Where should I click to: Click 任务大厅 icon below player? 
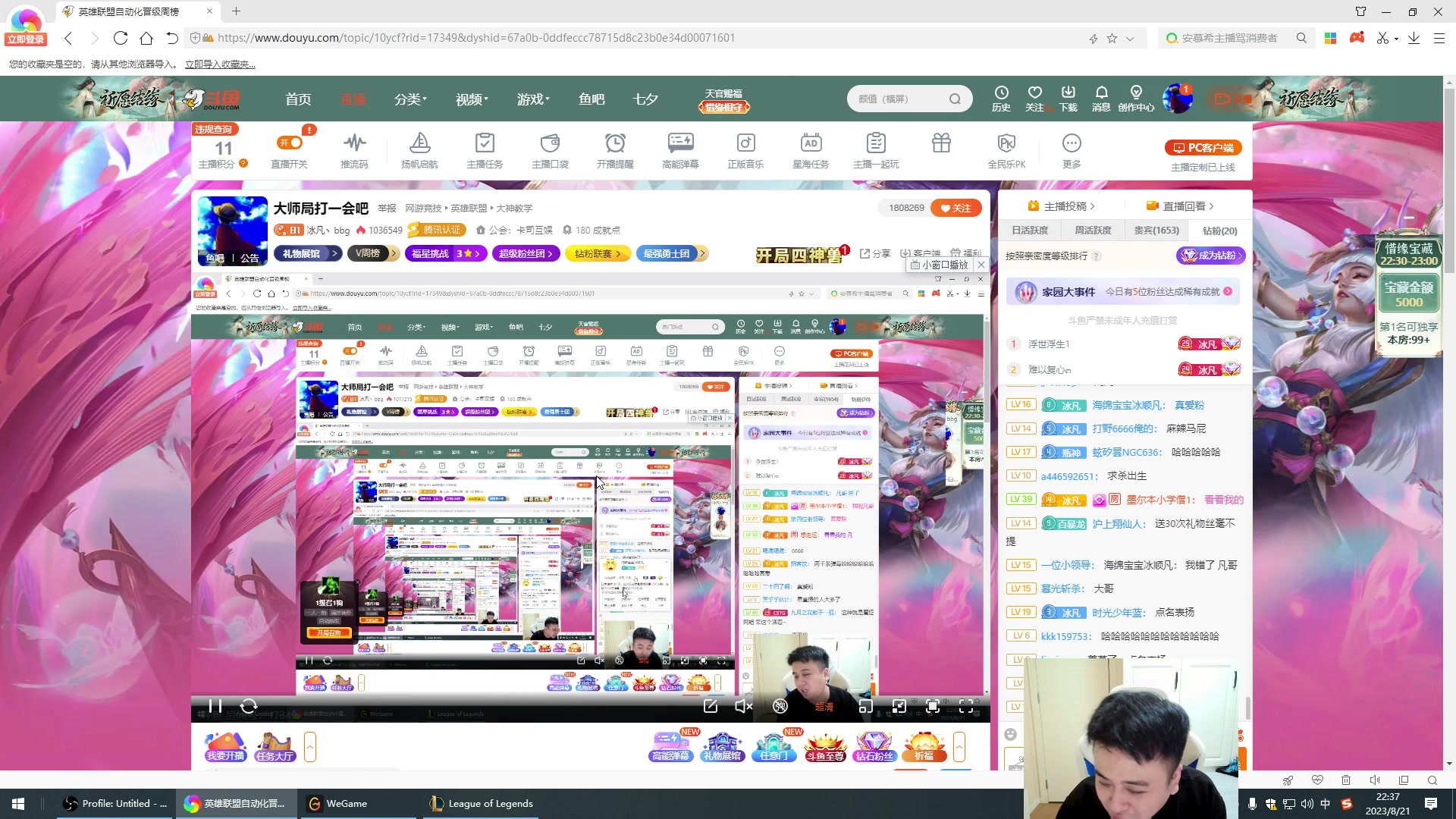(275, 747)
